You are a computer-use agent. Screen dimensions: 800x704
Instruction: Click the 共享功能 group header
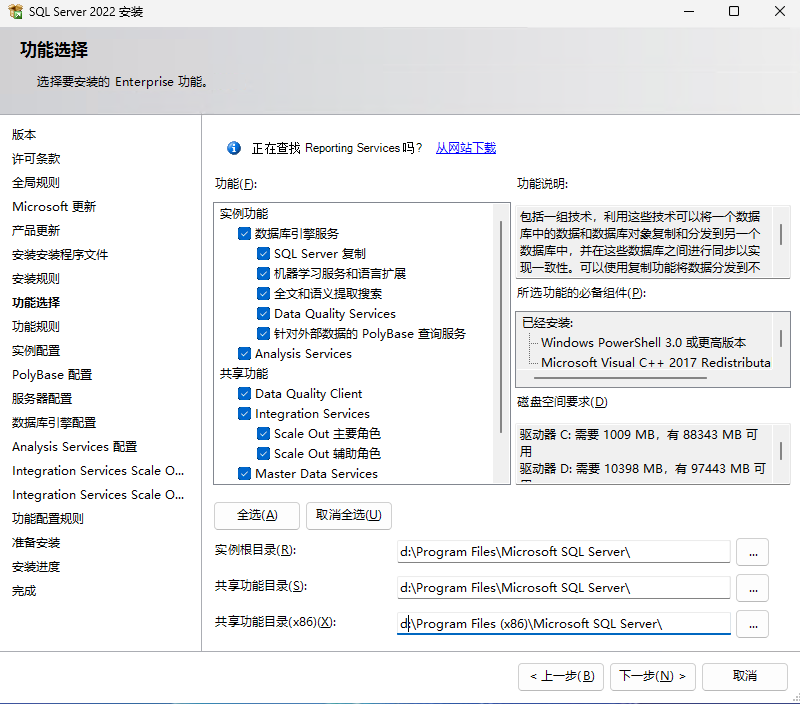click(244, 373)
